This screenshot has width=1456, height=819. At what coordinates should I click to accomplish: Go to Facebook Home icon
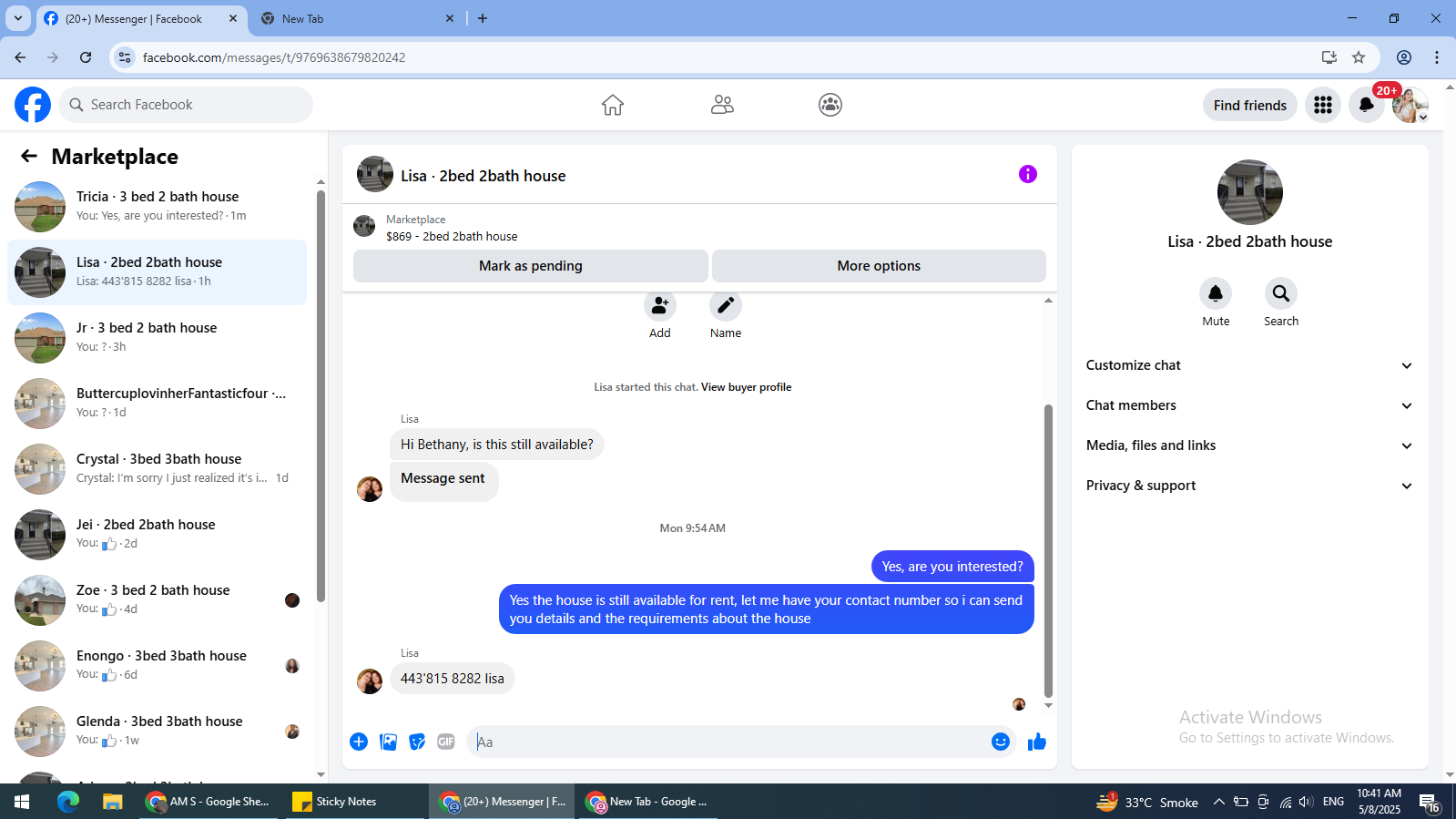613,105
